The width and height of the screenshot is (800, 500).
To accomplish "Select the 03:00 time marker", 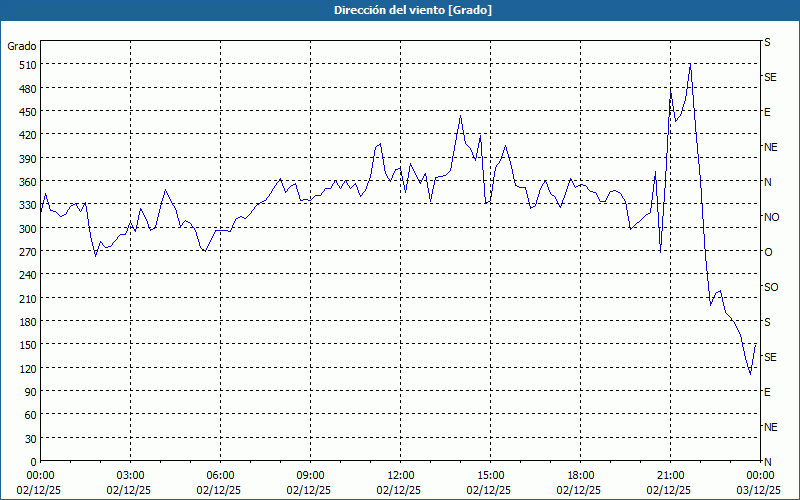I will (x=130, y=475).
